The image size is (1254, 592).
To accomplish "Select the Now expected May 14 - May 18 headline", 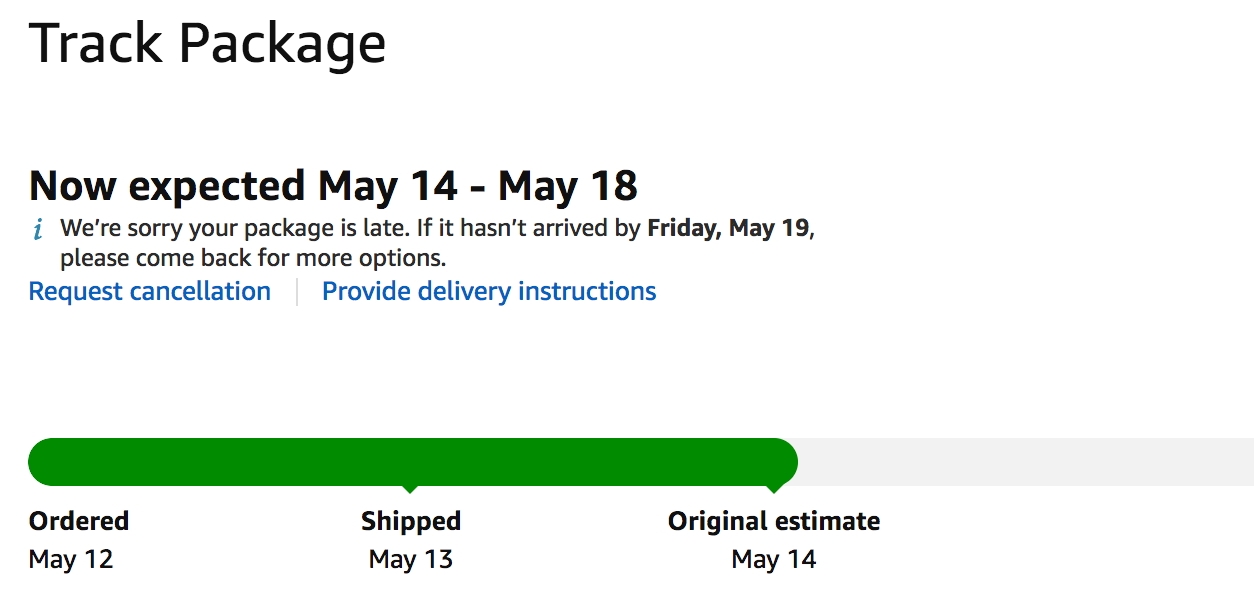I will 333,185.
